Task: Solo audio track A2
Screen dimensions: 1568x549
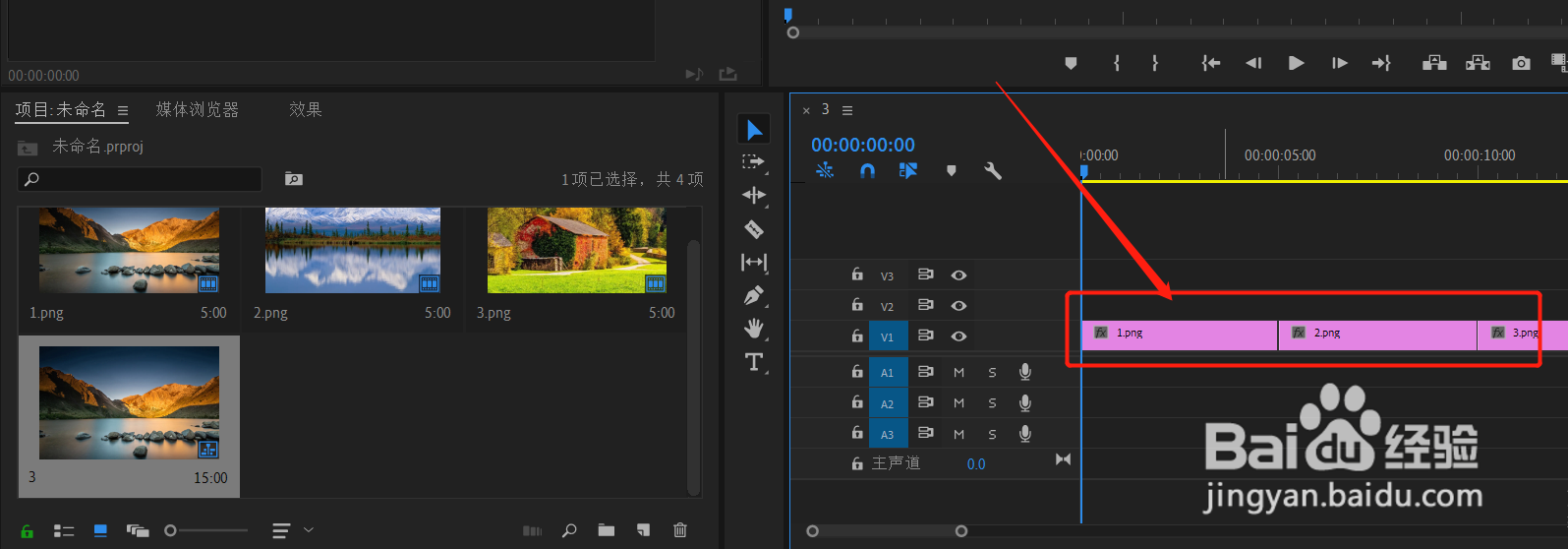Action: [992, 403]
